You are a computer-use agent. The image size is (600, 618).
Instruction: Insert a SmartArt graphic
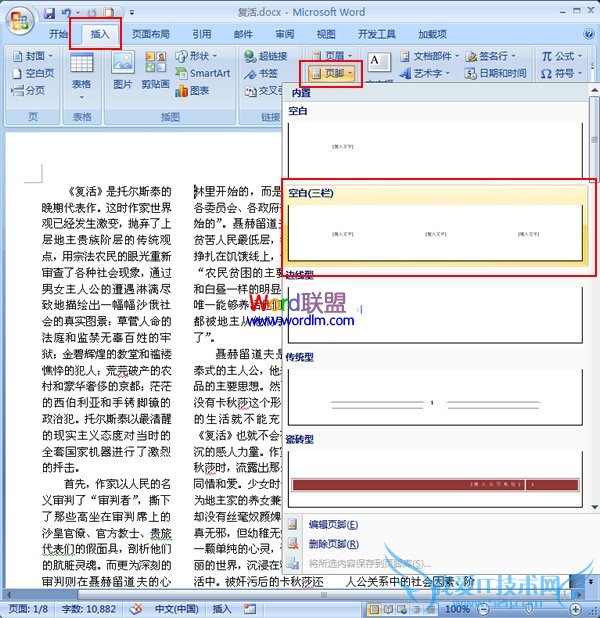tap(203, 73)
